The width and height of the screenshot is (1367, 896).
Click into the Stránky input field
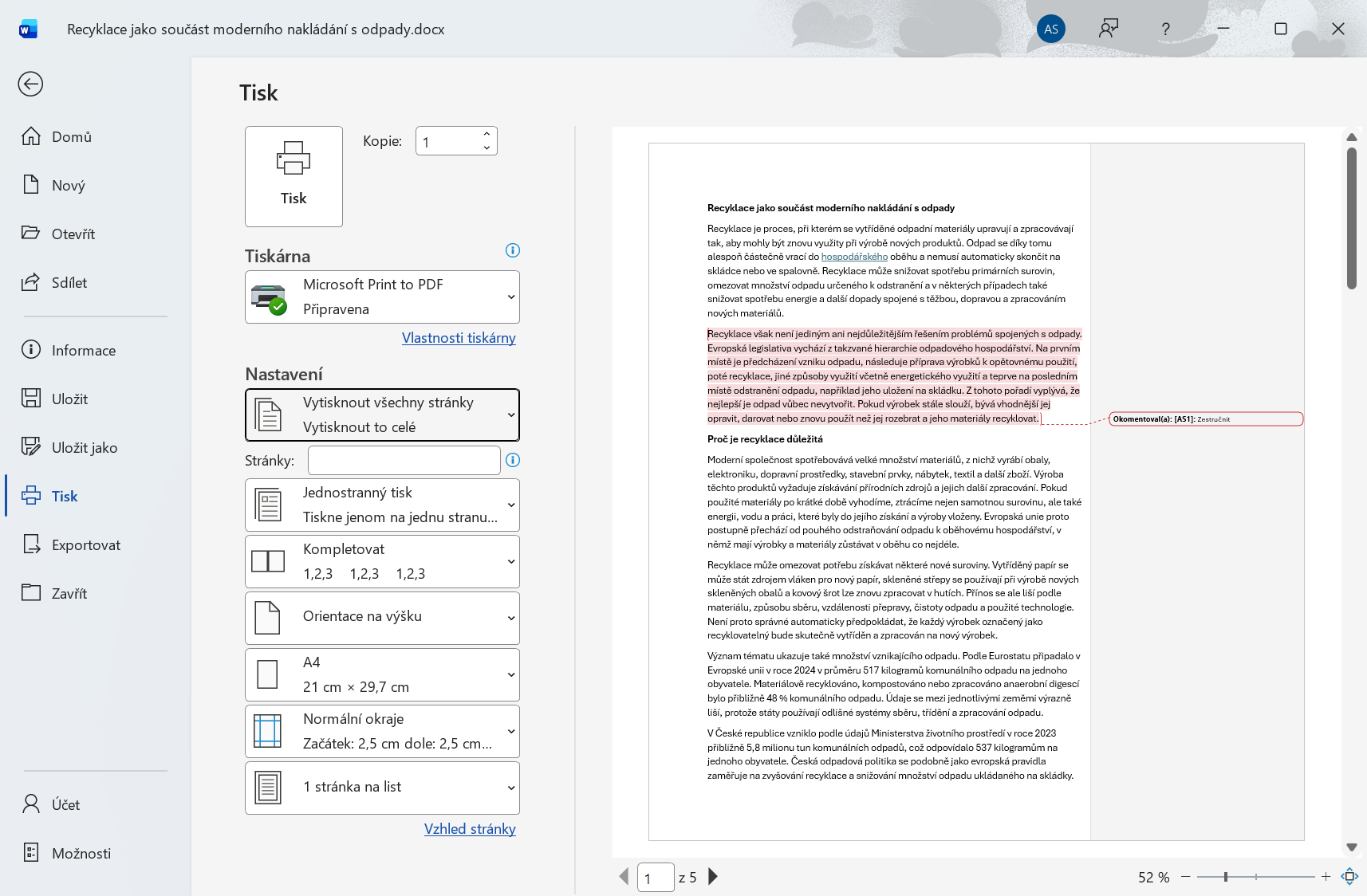click(404, 460)
